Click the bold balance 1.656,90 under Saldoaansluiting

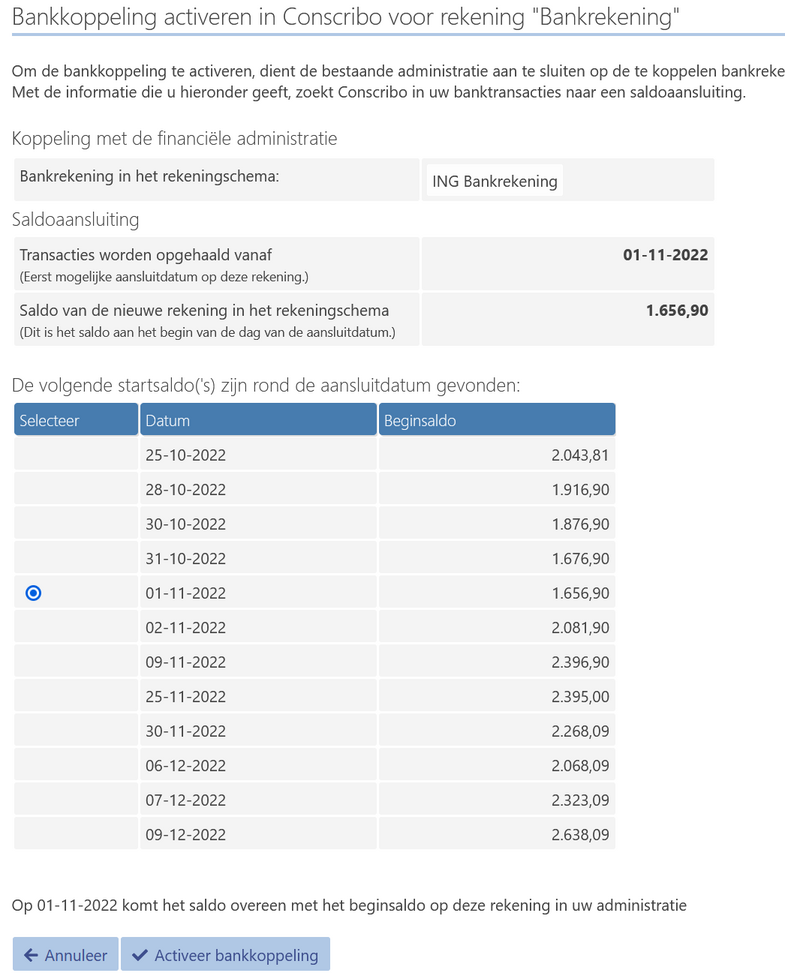[677, 310]
